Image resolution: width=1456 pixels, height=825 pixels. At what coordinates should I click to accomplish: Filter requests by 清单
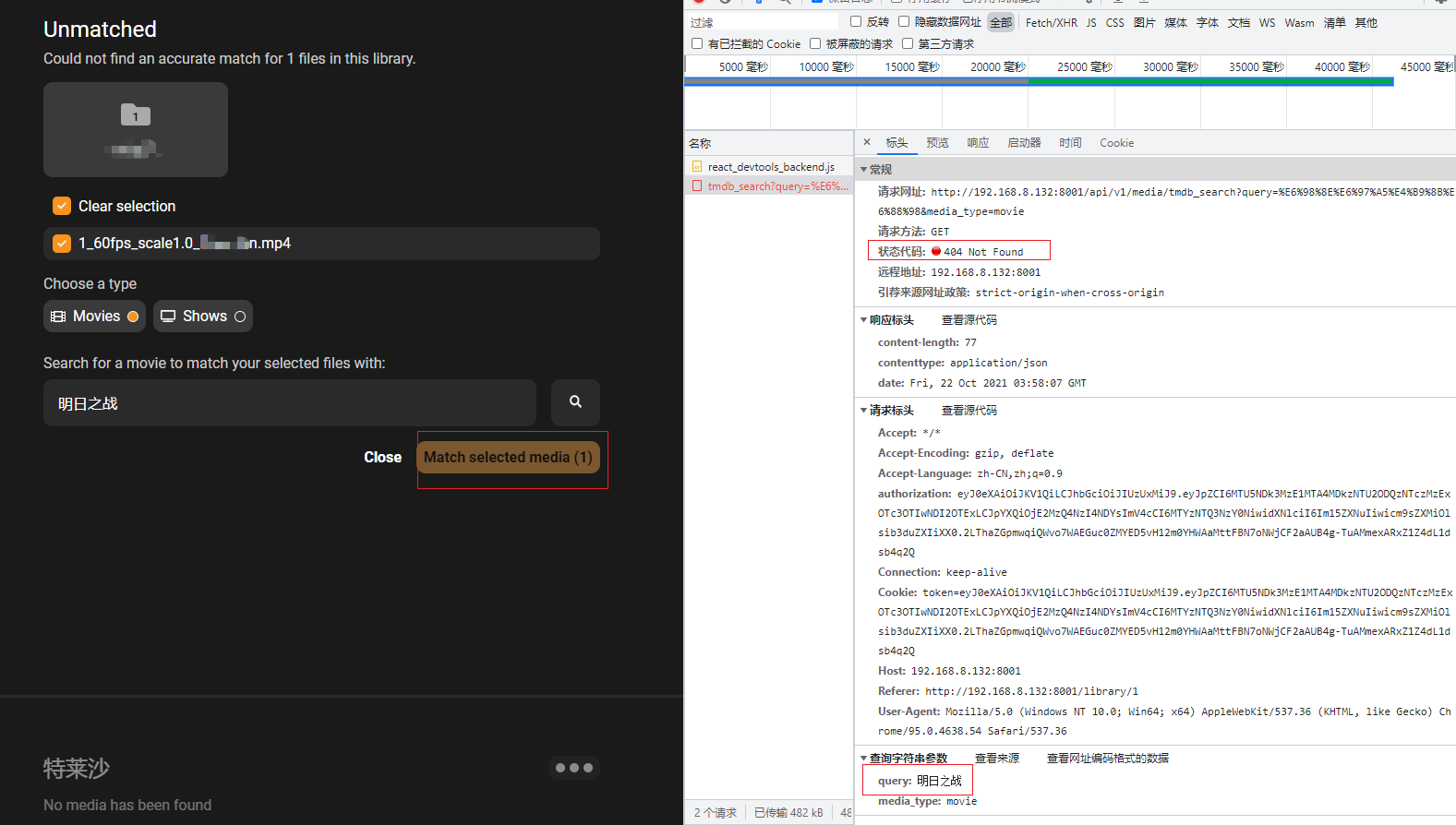[x=1334, y=22]
